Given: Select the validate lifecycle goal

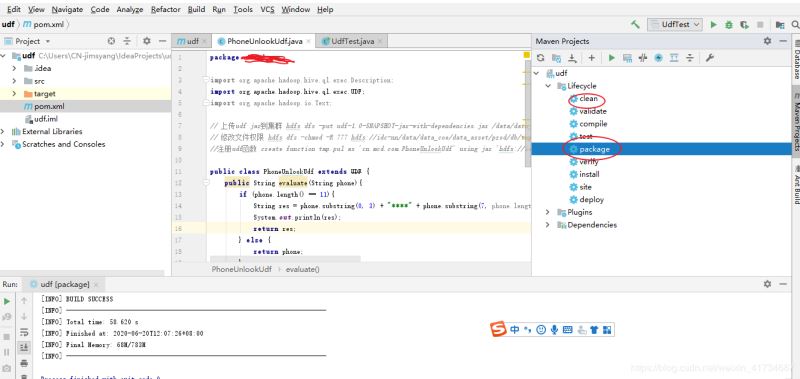Looking at the screenshot, I should click(x=593, y=111).
